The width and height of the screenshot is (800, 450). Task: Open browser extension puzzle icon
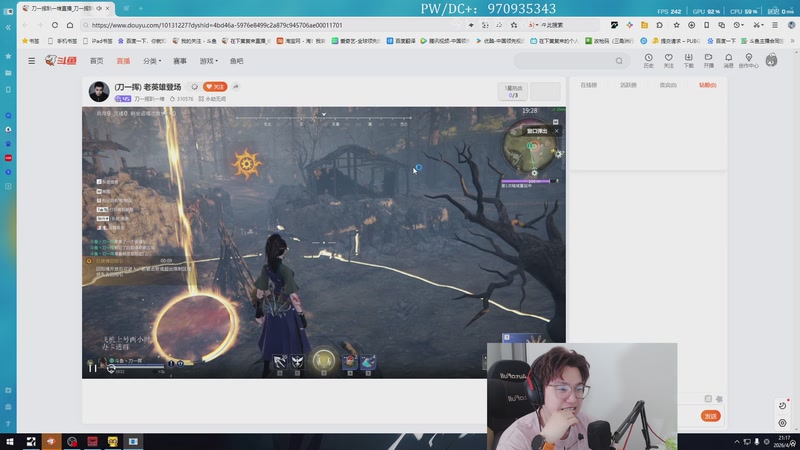coord(660,25)
